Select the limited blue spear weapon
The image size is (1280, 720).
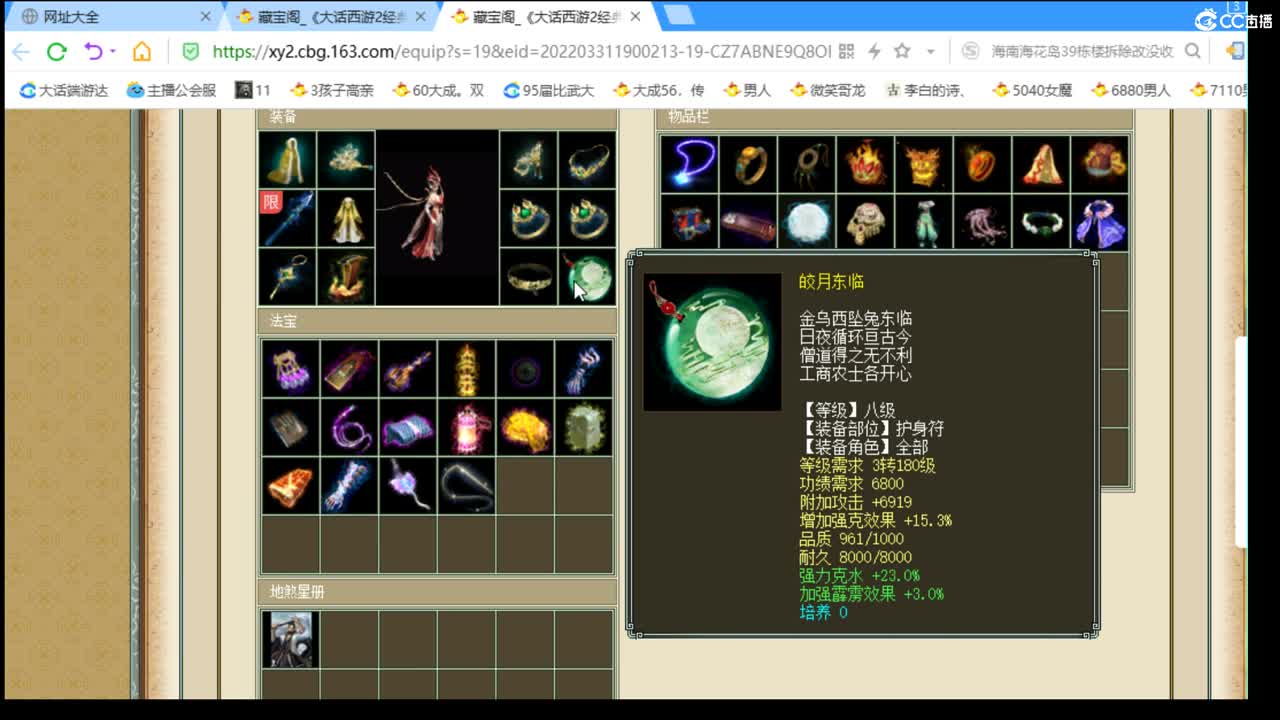287,218
